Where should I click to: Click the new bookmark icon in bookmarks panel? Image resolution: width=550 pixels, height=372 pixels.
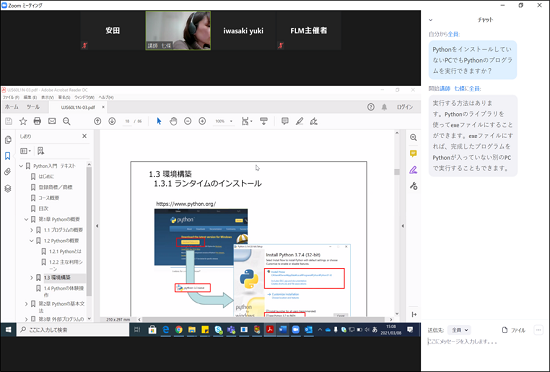coord(41,151)
